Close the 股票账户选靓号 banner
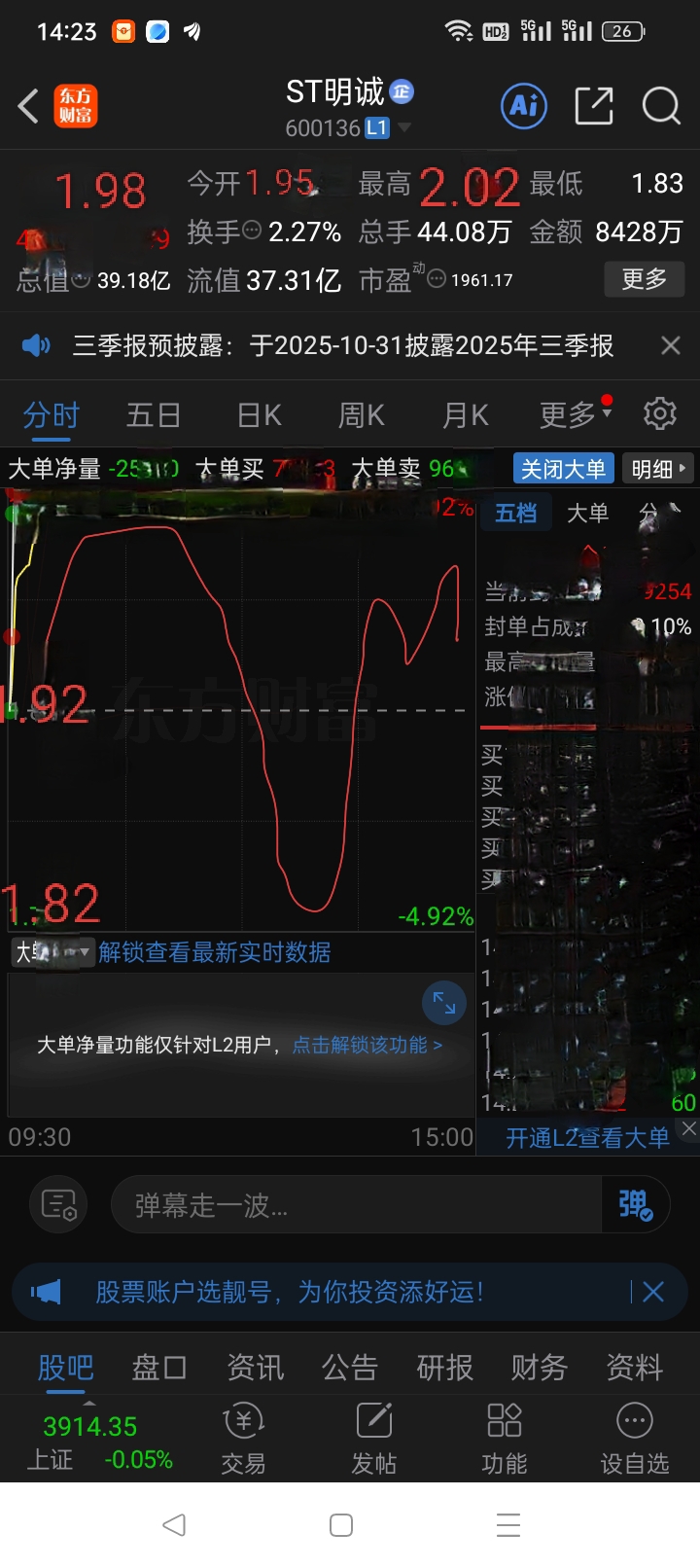 click(x=653, y=1292)
